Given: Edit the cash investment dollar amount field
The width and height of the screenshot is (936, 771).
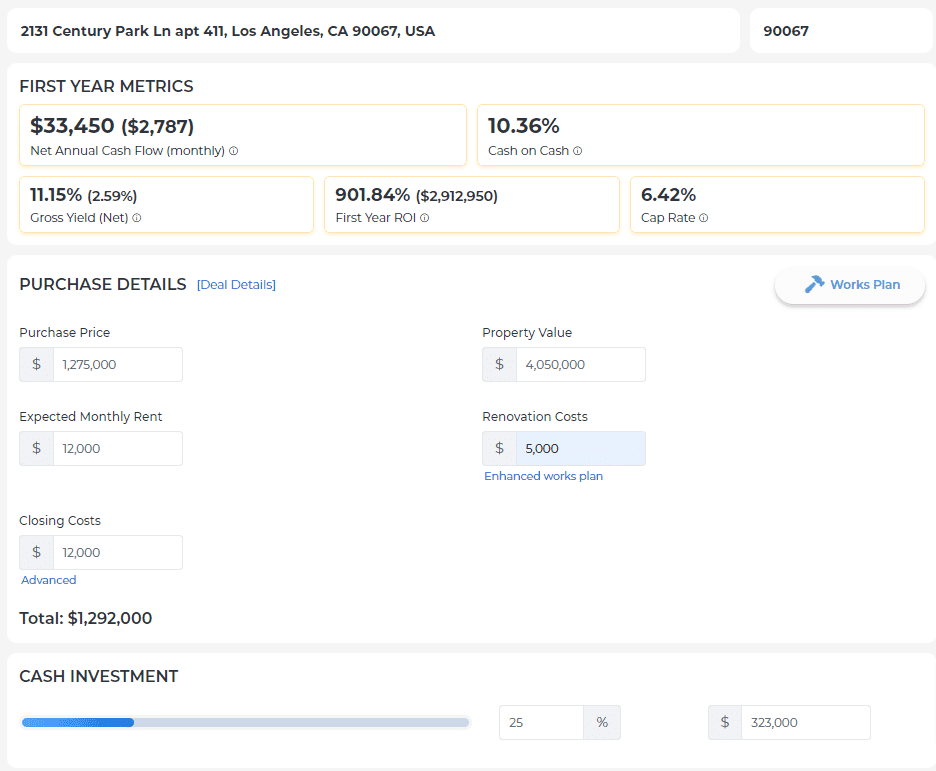Looking at the screenshot, I should [806, 723].
